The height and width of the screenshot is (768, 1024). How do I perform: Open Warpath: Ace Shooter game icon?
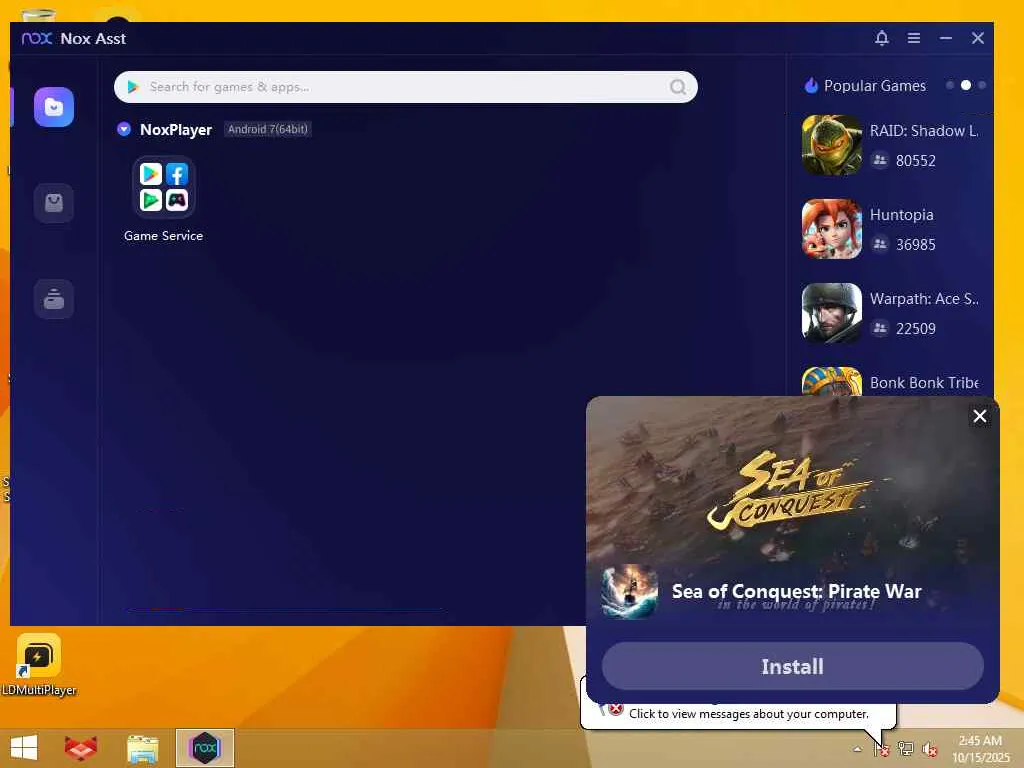coord(831,313)
